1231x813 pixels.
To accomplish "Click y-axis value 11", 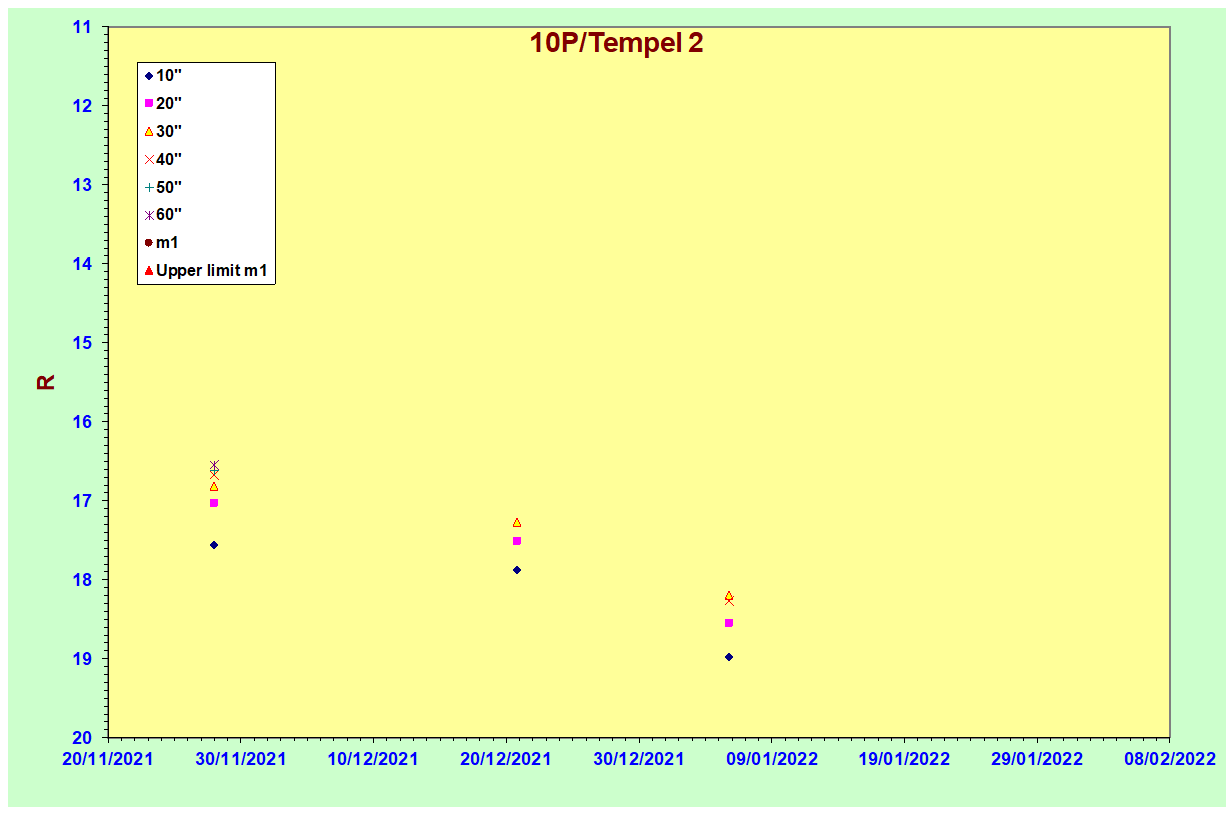I will point(82,27).
